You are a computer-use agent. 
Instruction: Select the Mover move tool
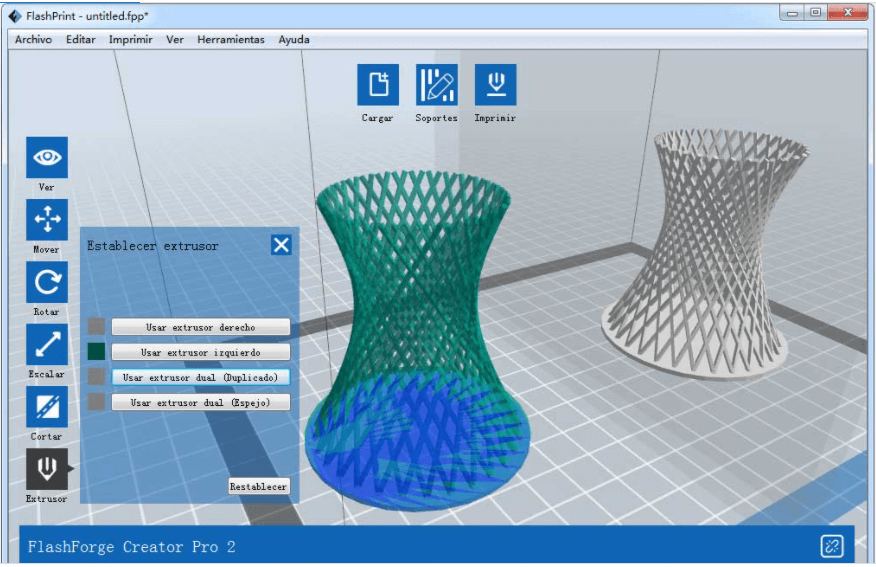[47, 220]
